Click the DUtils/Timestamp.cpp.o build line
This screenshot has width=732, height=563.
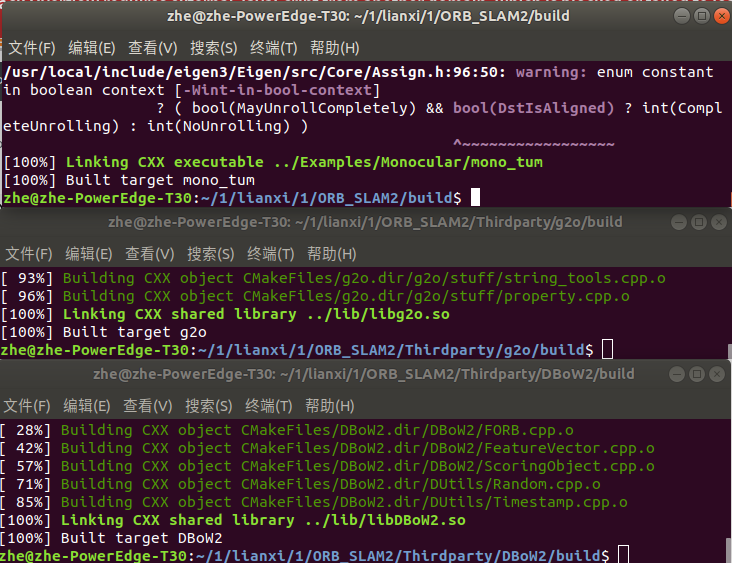pyautogui.click(x=314, y=502)
